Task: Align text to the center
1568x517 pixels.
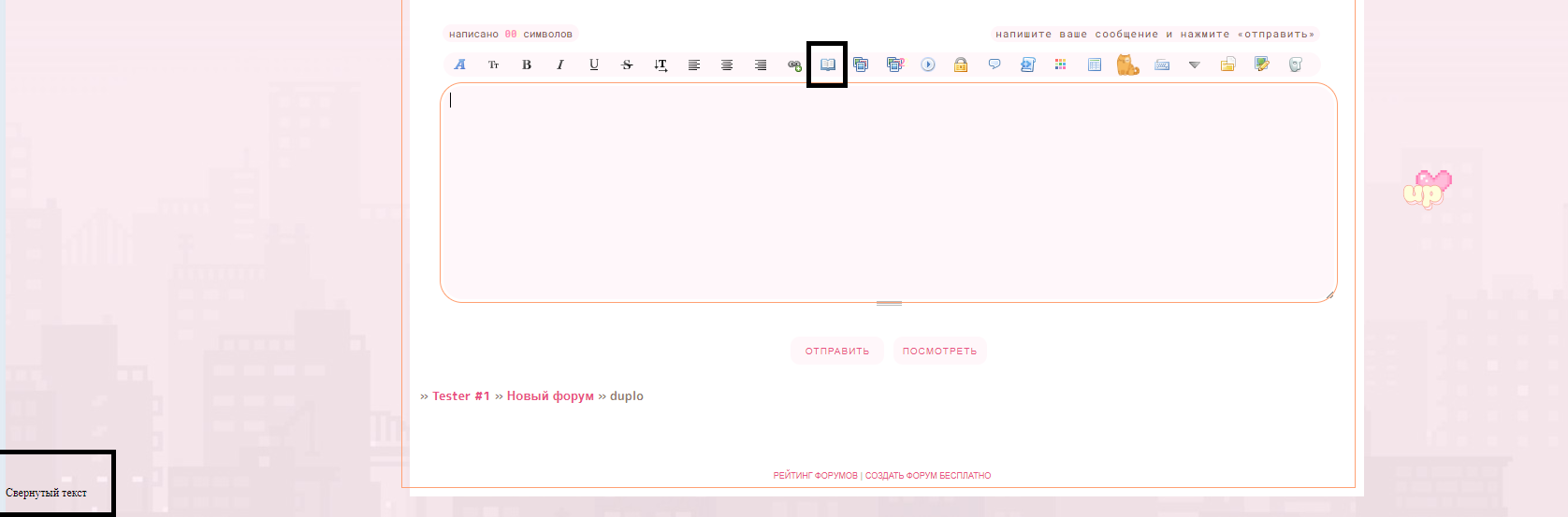Action: click(x=727, y=65)
